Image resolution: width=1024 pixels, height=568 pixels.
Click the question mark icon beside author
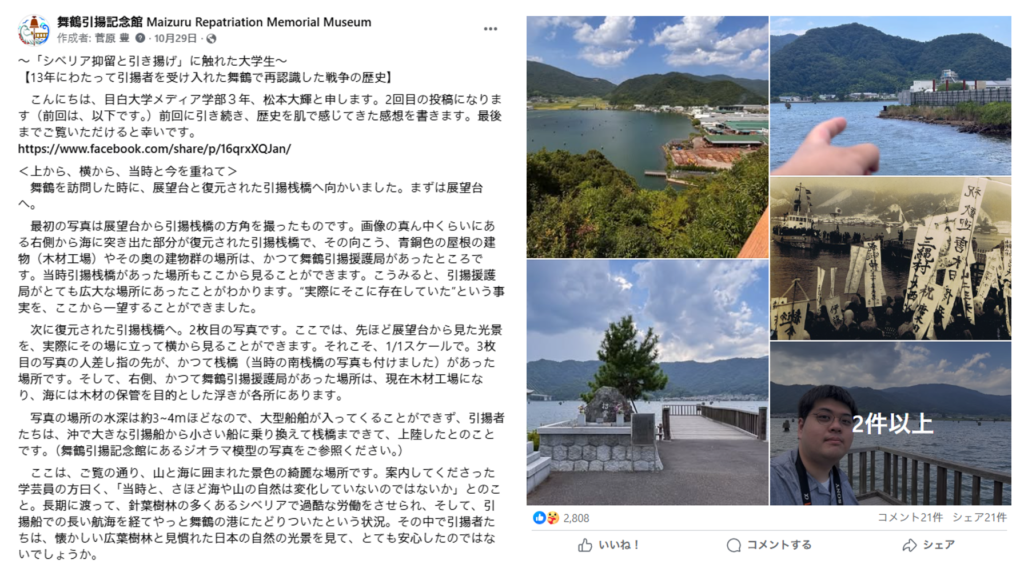[140, 39]
